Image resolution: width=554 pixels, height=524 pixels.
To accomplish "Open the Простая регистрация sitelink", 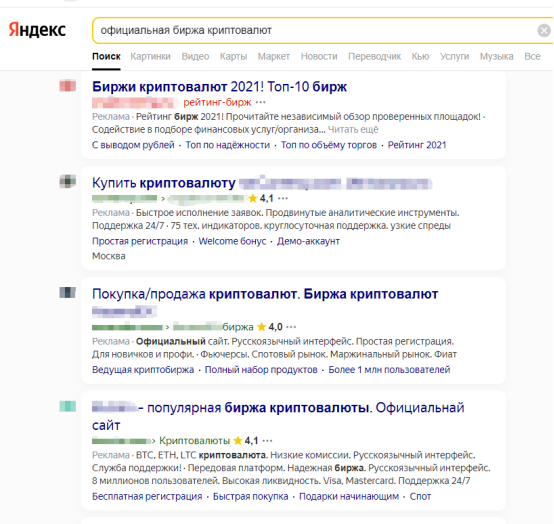I will coord(140,241).
